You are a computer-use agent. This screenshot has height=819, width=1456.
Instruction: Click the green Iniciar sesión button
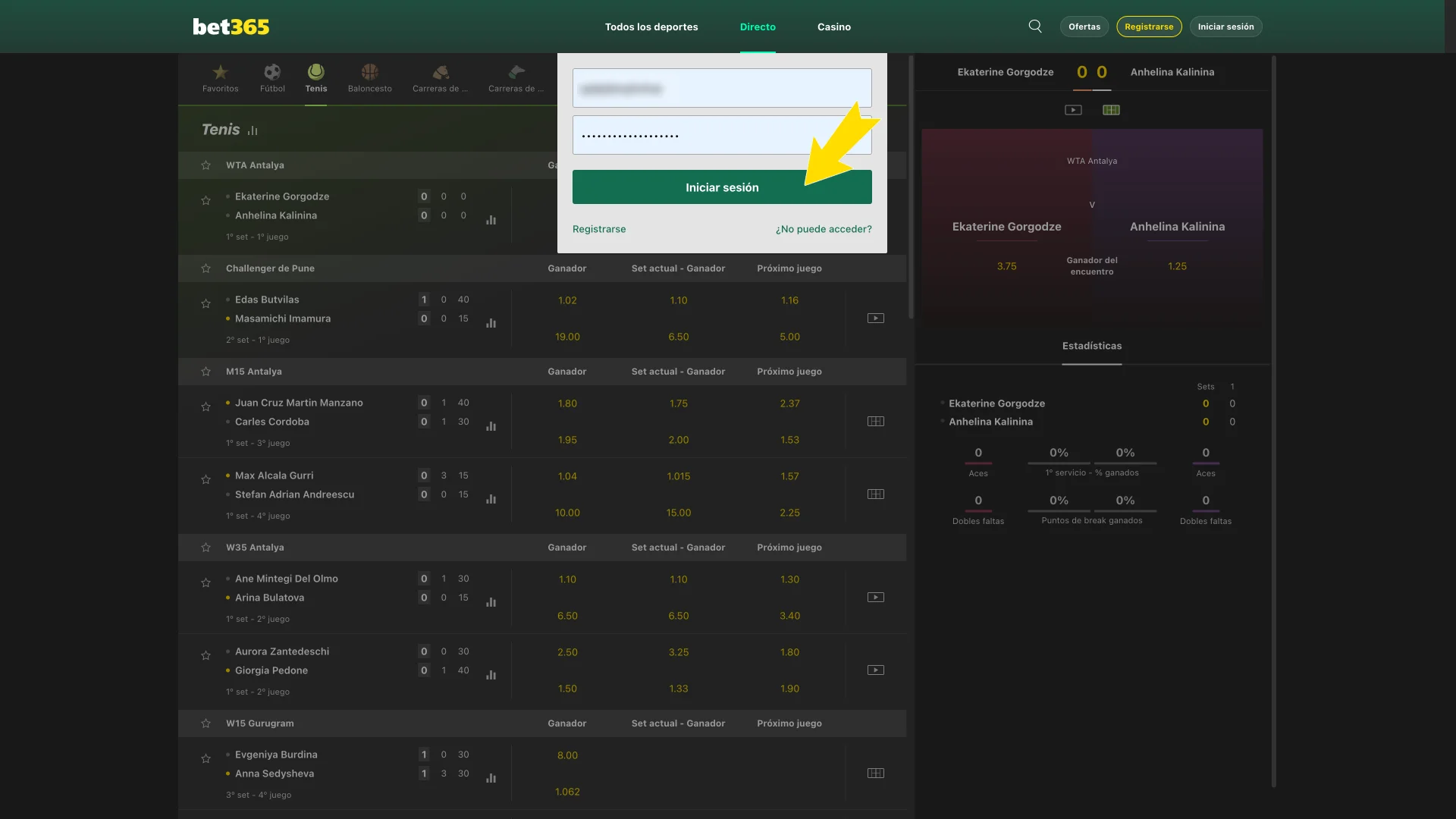(722, 187)
